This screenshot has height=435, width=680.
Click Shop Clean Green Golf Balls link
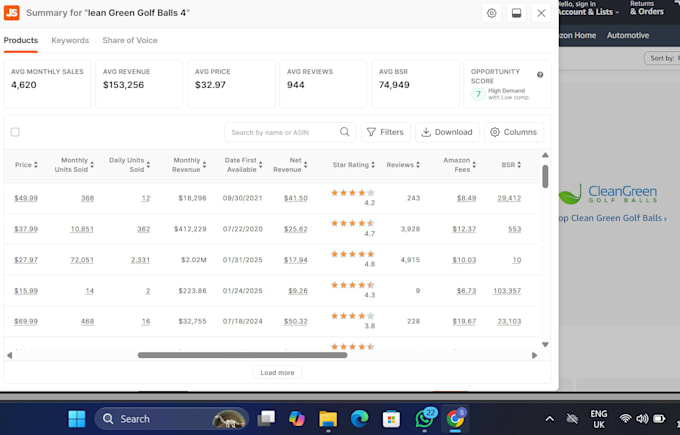[612, 218]
